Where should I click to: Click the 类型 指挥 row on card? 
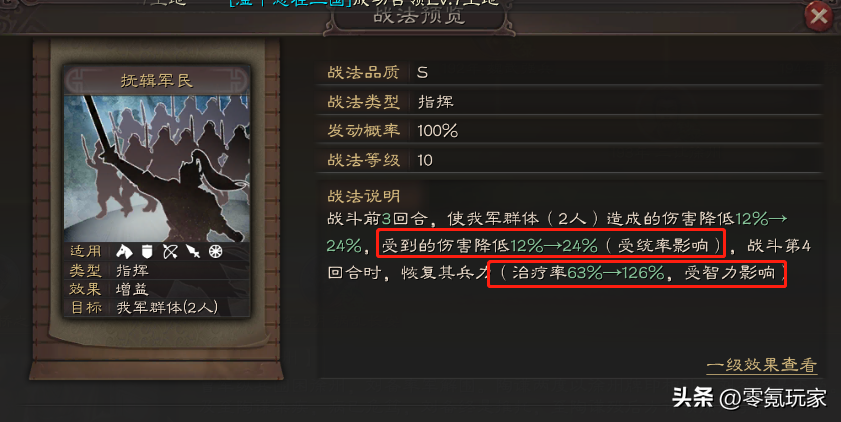(x=157, y=270)
